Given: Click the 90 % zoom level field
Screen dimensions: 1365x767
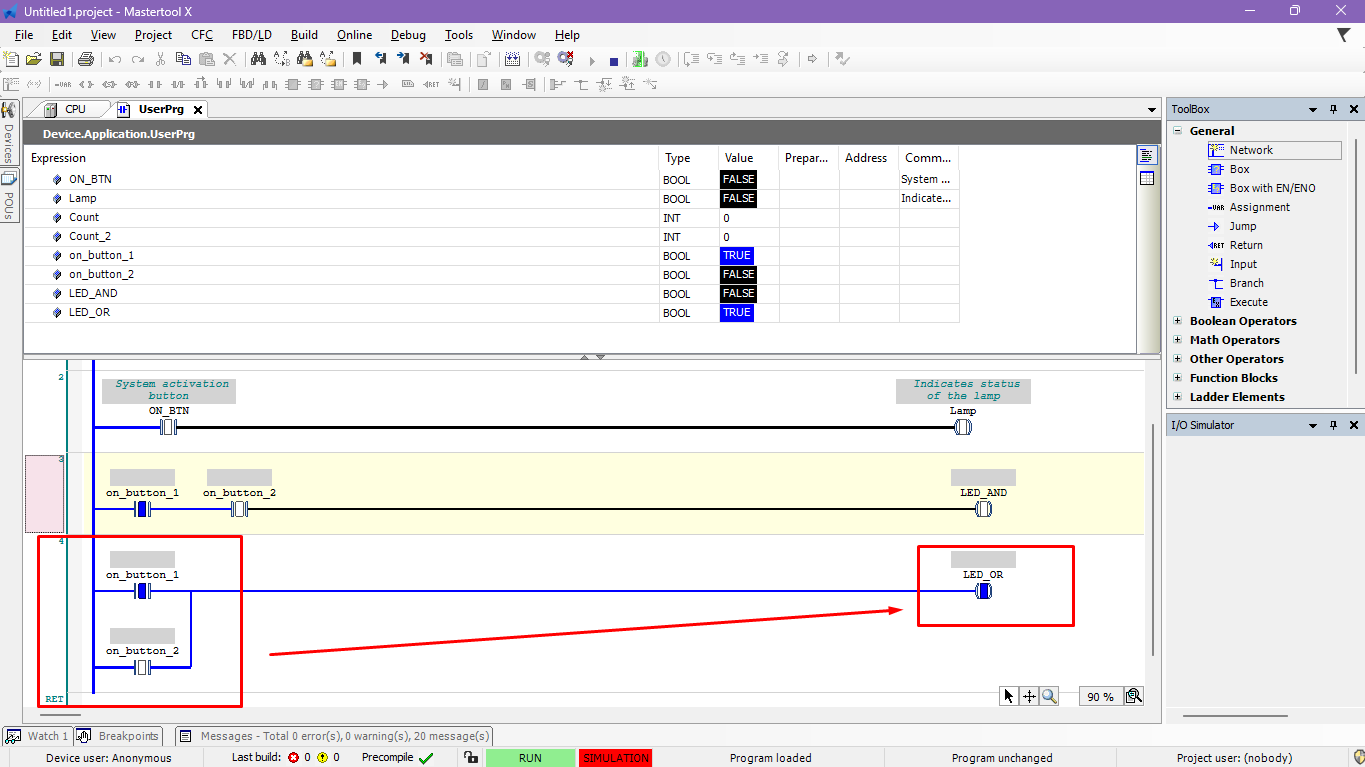Looking at the screenshot, I should 1100,696.
